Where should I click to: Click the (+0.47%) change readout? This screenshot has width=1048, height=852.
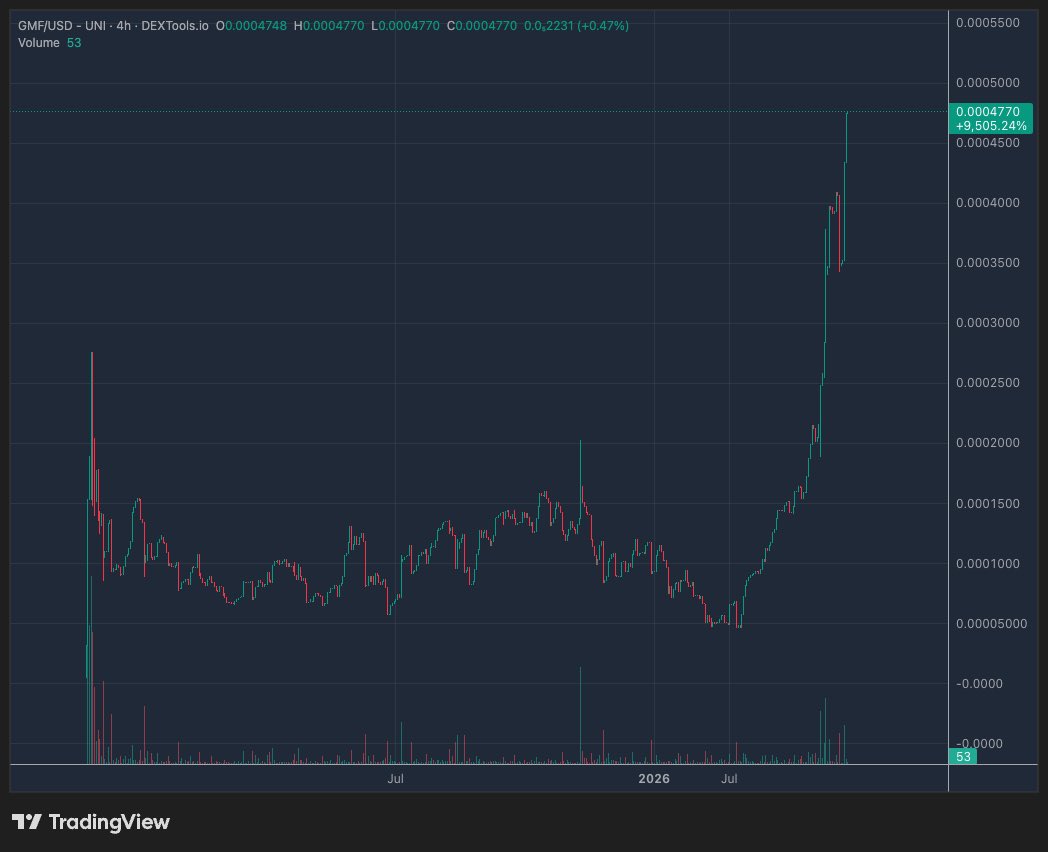pos(604,26)
